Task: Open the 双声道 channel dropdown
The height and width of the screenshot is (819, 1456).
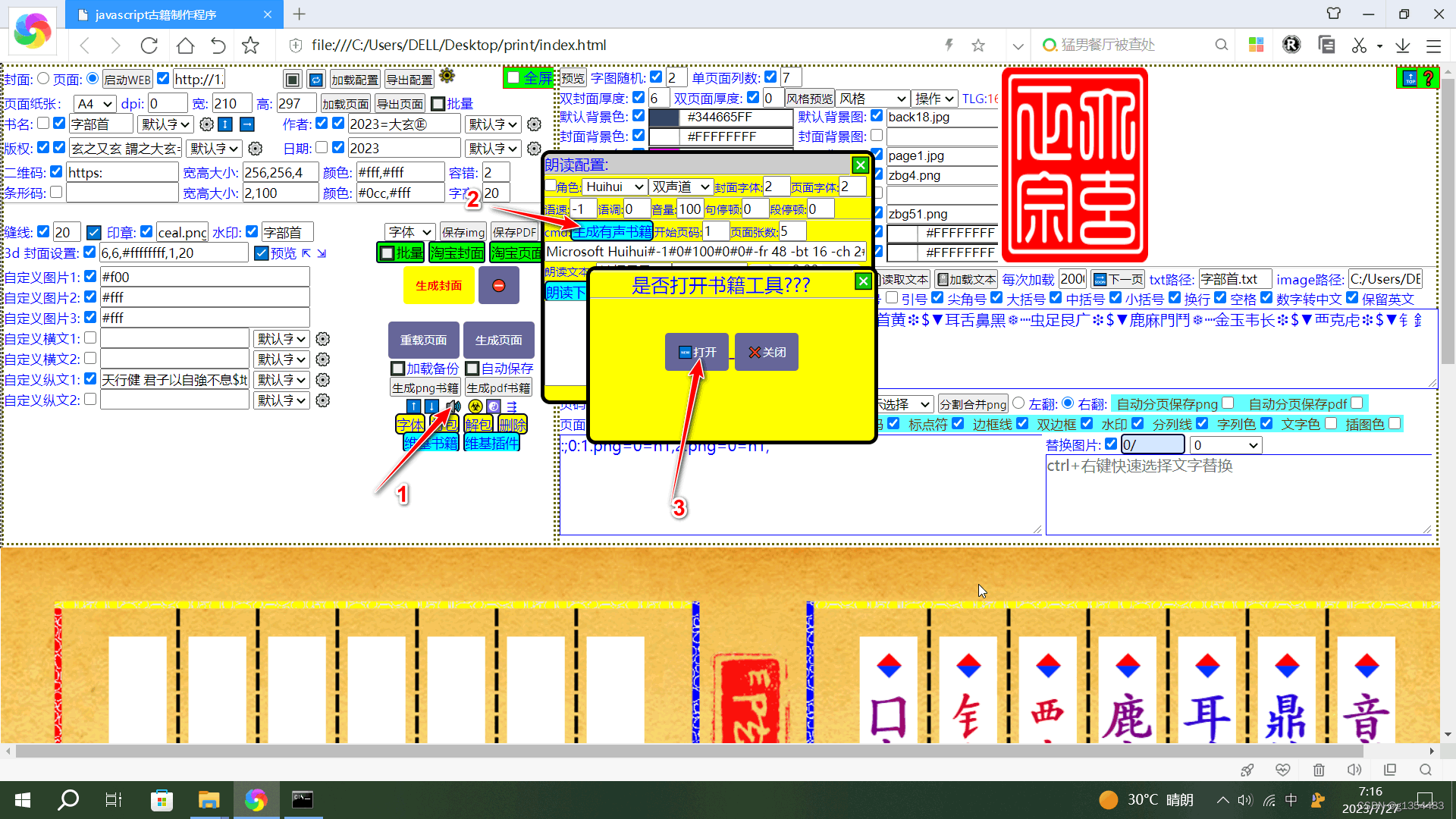Action: (x=680, y=187)
